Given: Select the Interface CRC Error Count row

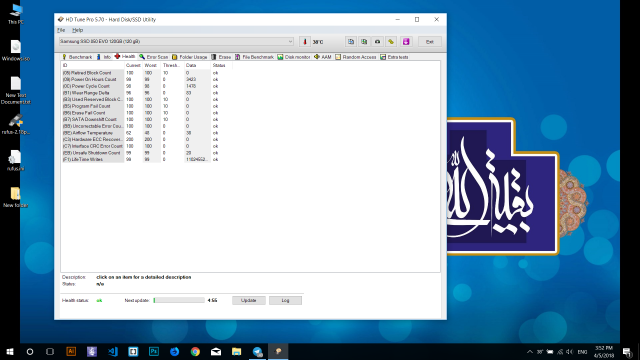Looking at the screenshot, I should 141,146.
